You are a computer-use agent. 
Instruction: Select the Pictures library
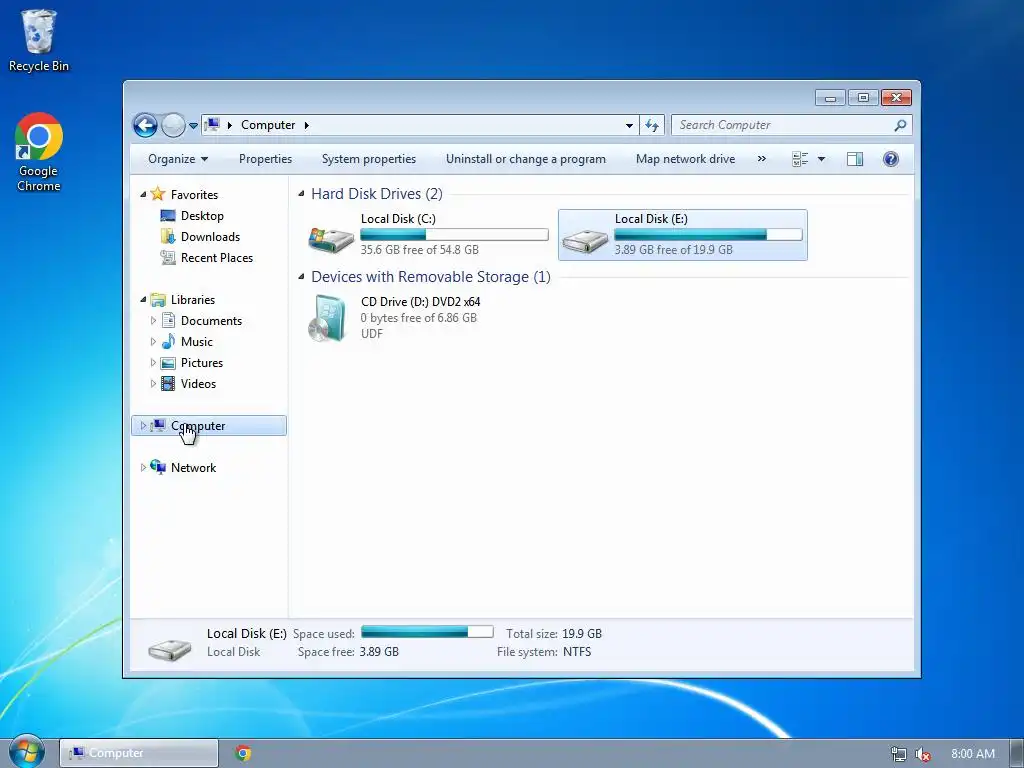202,362
